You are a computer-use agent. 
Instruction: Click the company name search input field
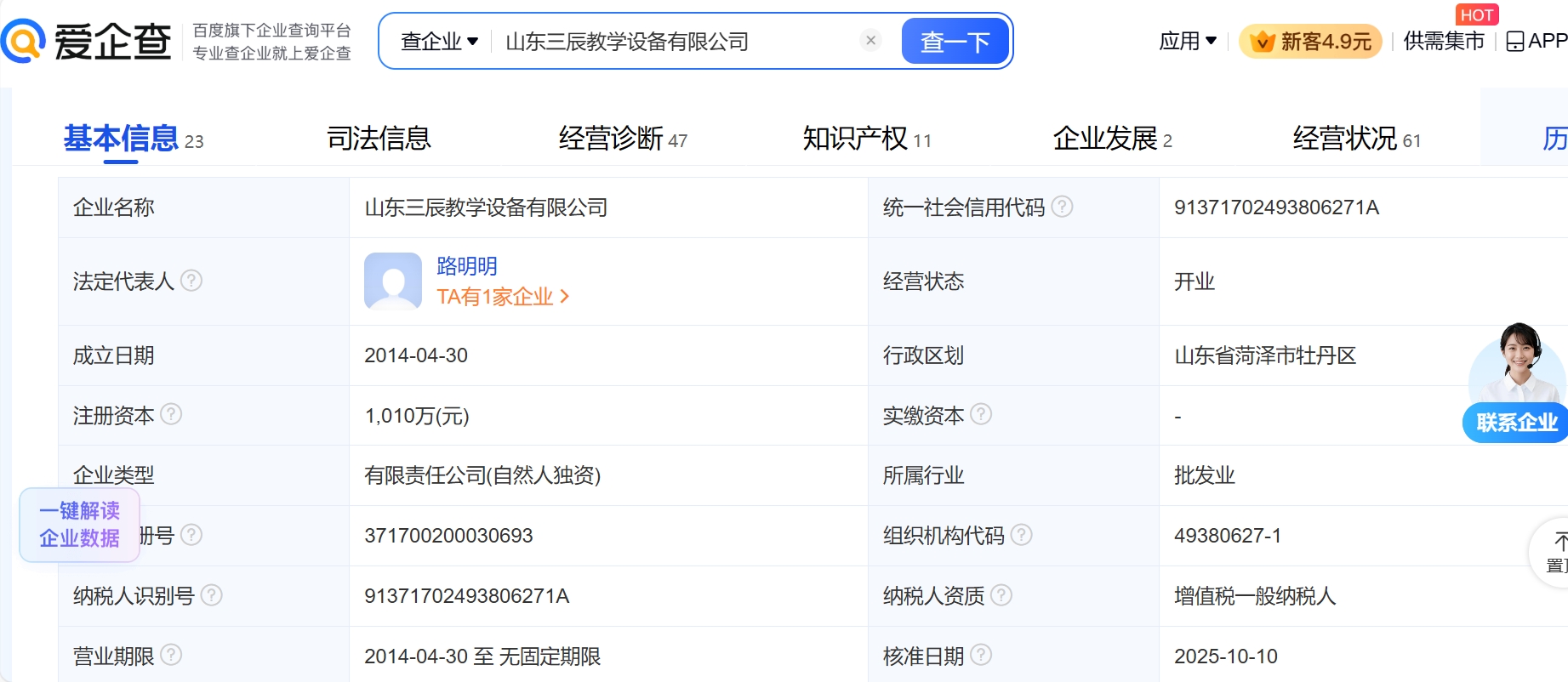coord(672,41)
